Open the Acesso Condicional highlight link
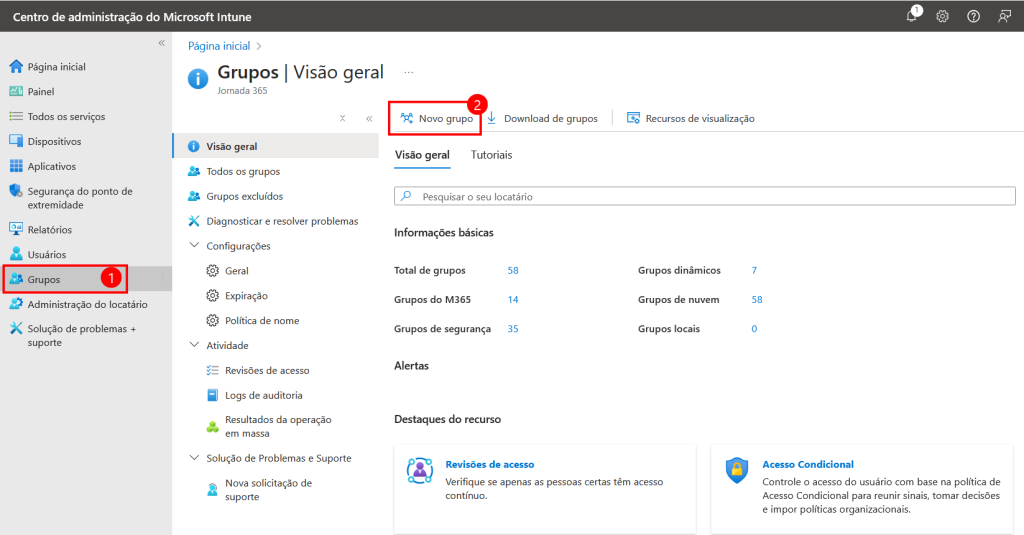This screenshot has width=1024, height=535. pos(808,464)
